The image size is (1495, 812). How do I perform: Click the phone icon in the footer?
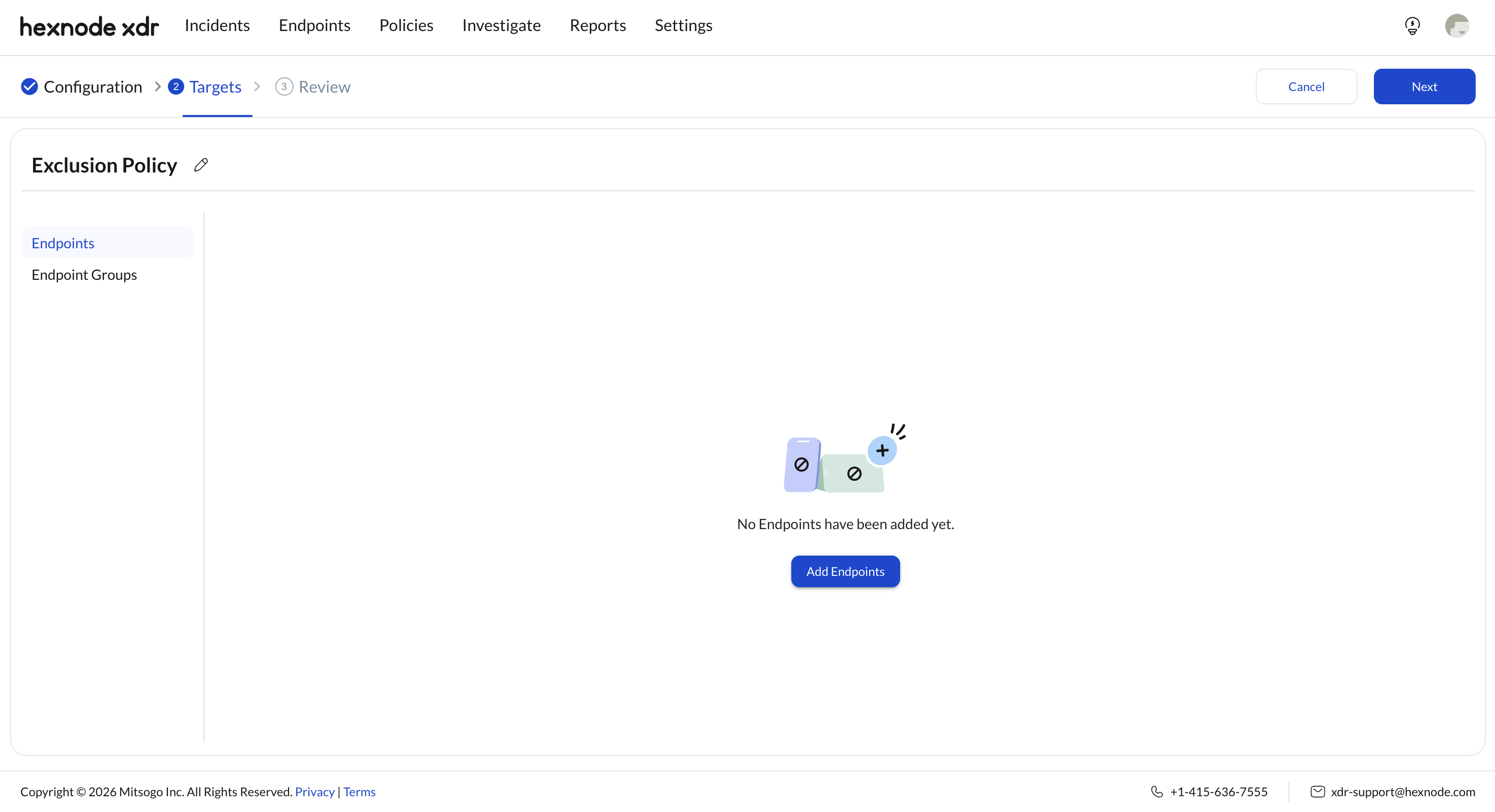[x=1157, y=792]
